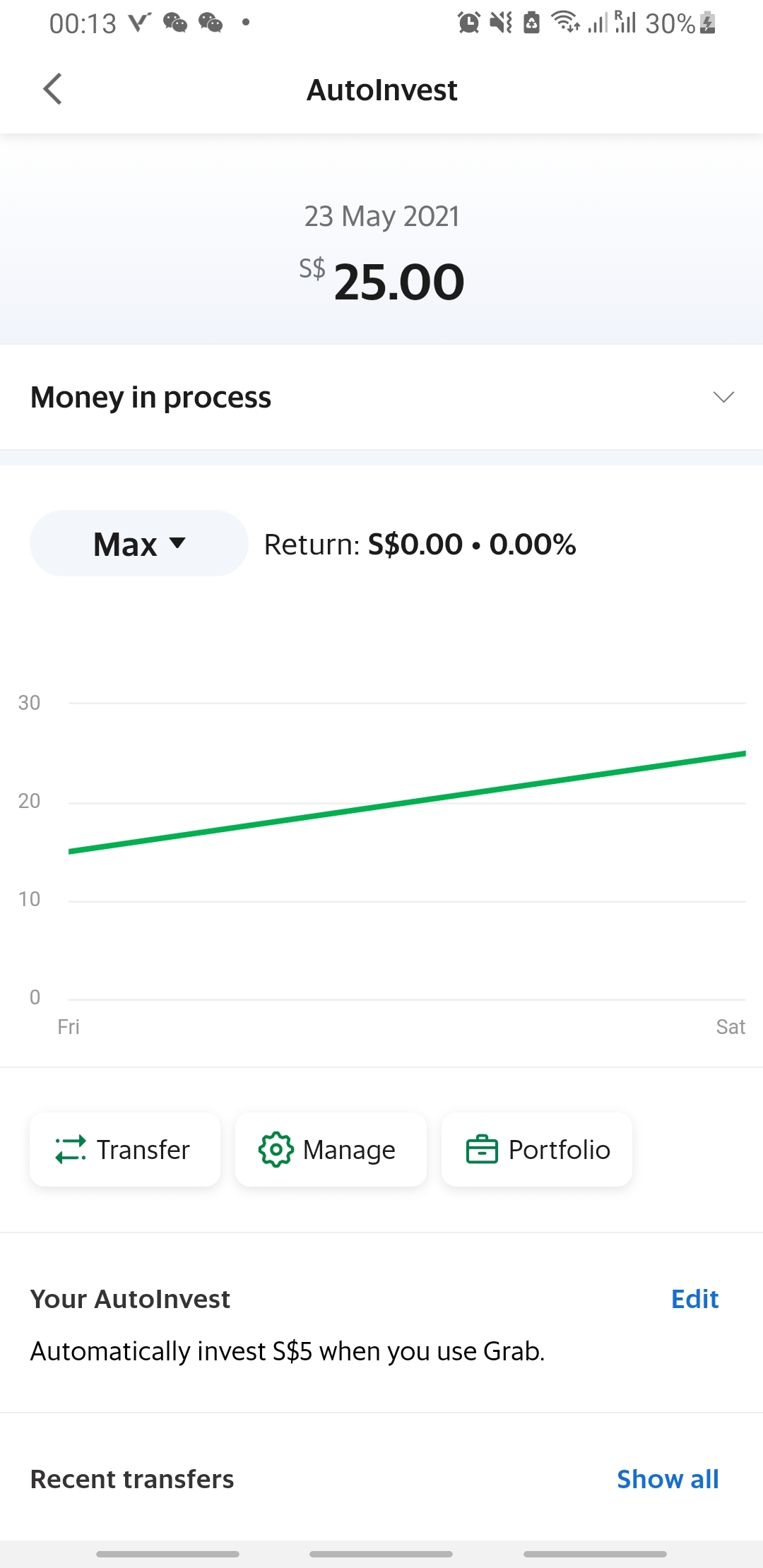Tap the S$ 25.00 balance amount
Screen dimensions: 763x1568
pos(398,282)
